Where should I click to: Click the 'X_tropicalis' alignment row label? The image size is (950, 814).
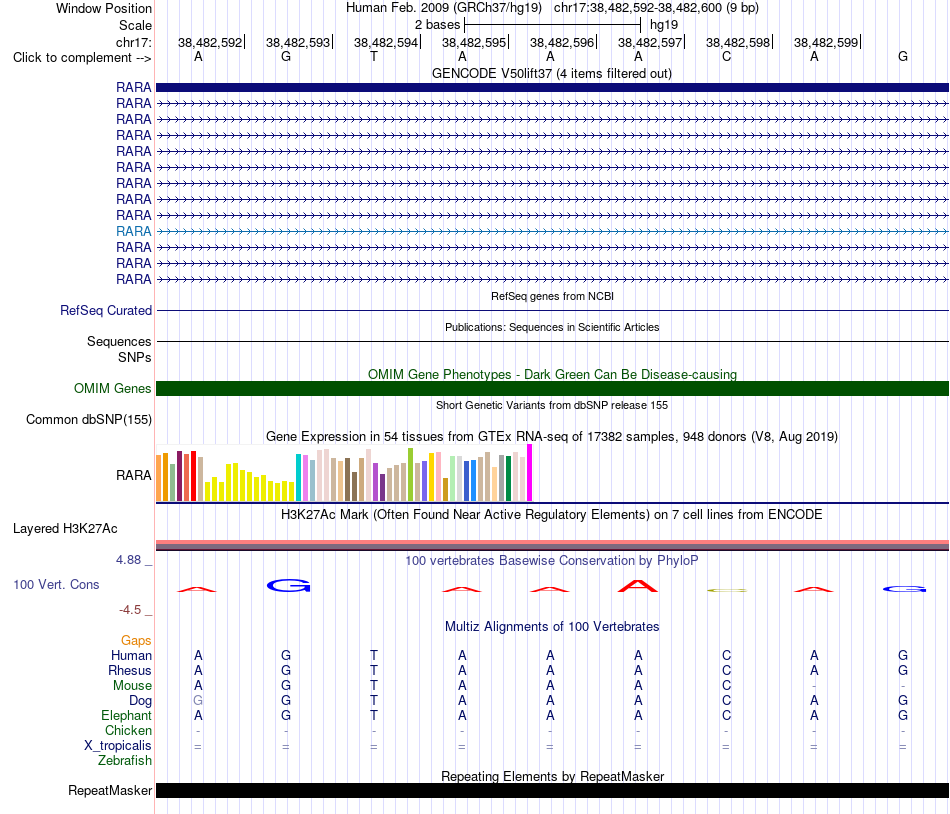(x=118, y=746)
